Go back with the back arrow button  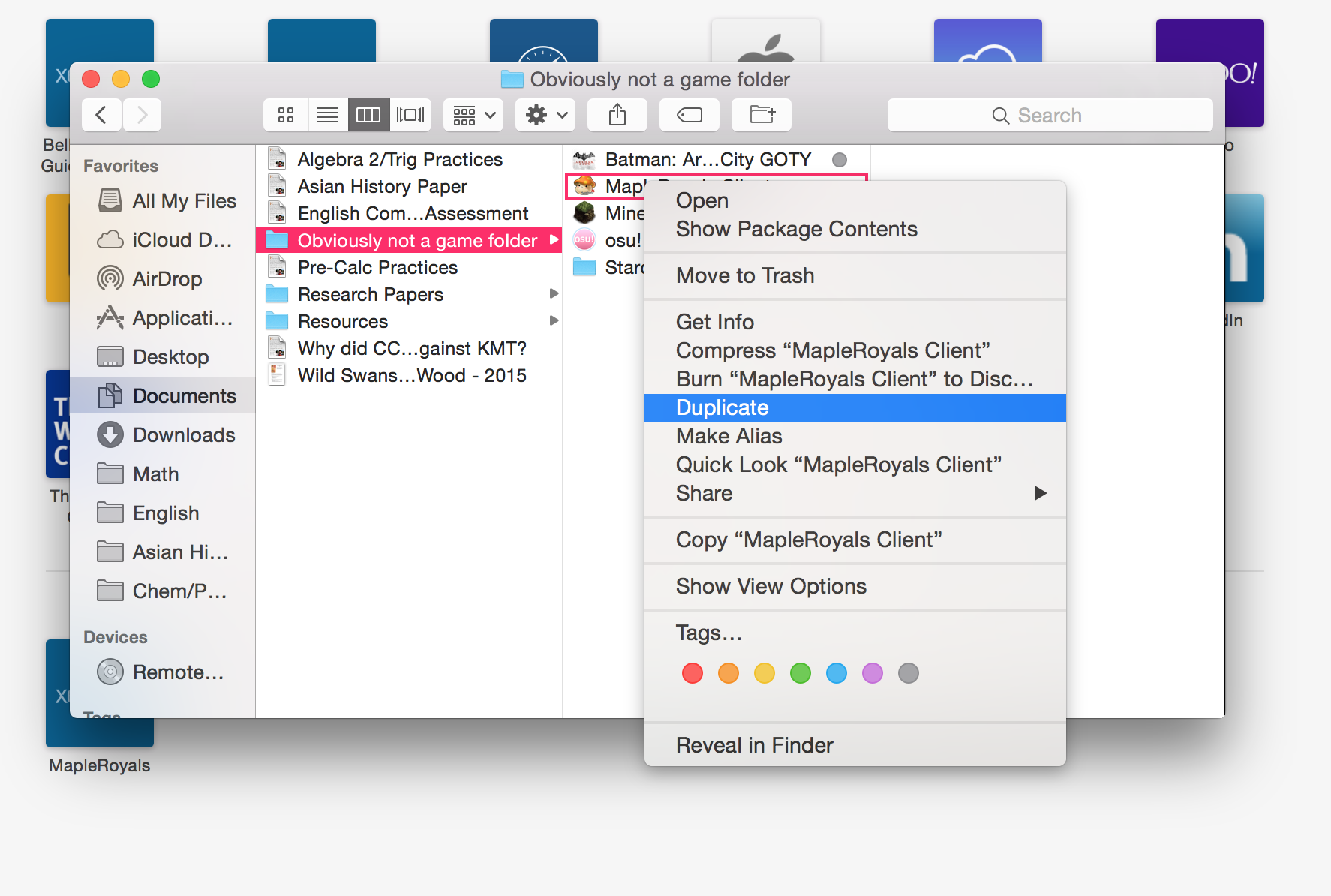tap(102, 115)
